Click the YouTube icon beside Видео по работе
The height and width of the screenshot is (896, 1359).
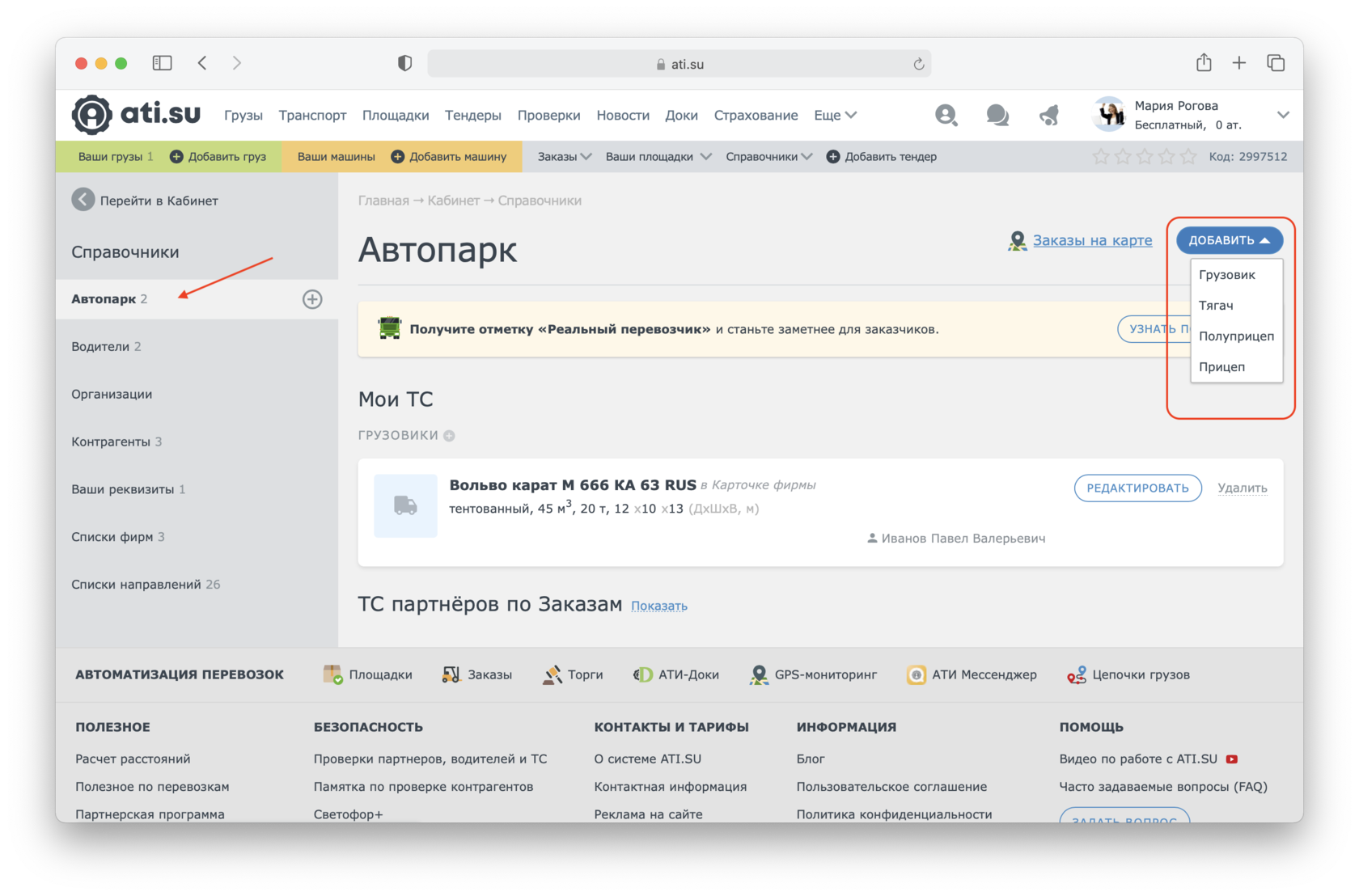click(1232, 759)
